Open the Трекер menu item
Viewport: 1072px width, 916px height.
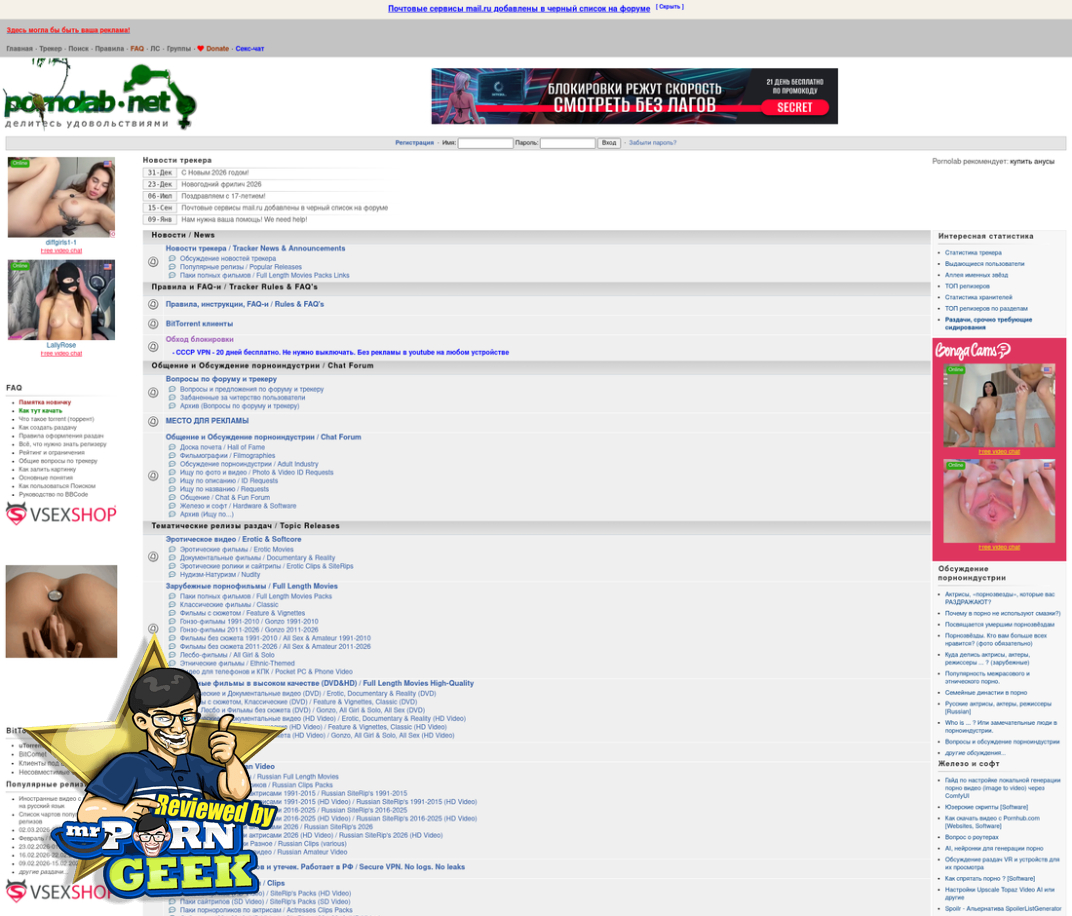pos(50,48)
